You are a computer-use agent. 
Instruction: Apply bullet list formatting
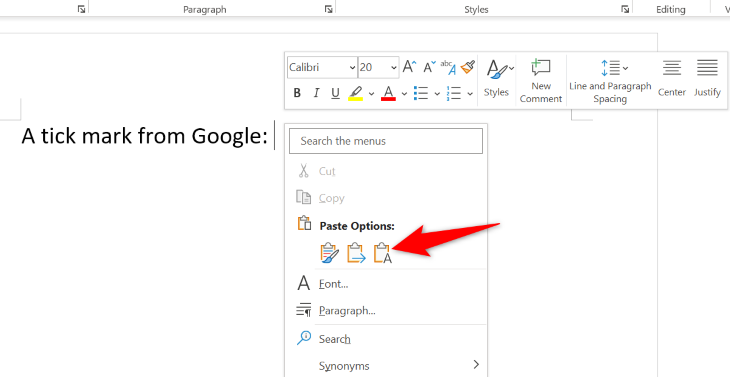coord(421,93)
